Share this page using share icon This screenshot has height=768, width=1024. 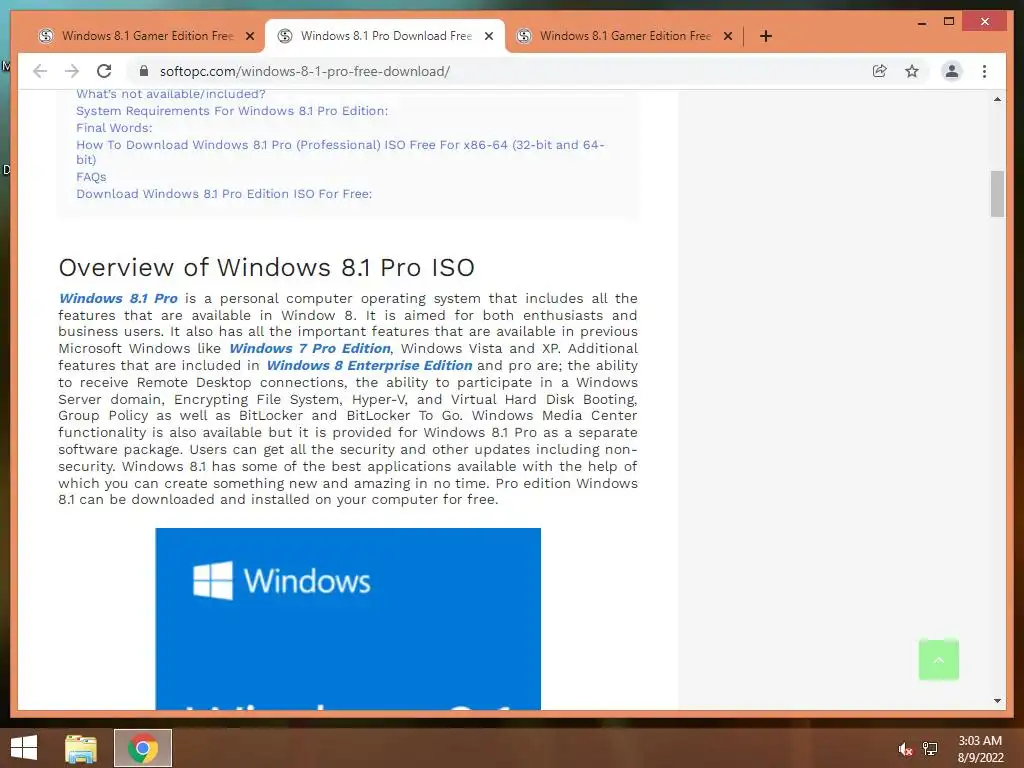(880, 71)
